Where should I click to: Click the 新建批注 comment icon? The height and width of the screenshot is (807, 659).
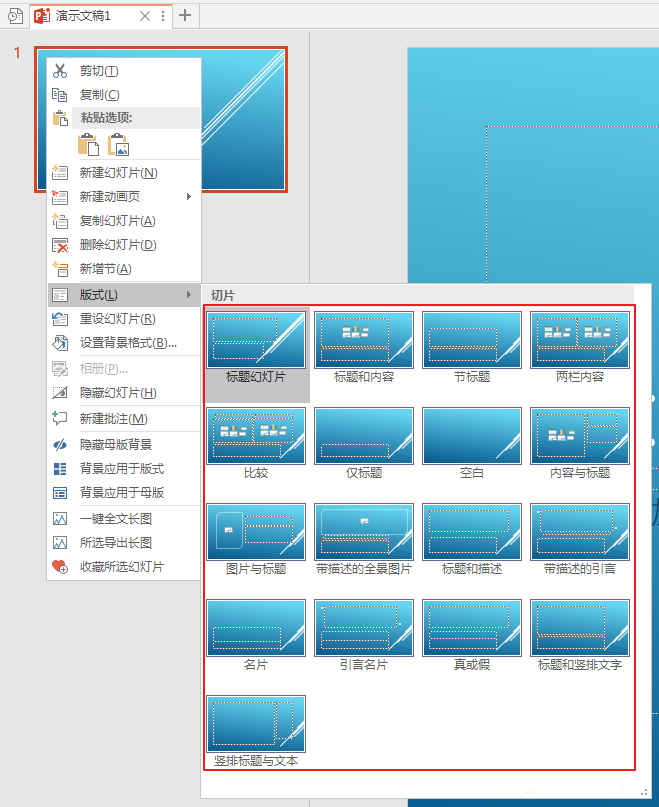click(x=60, y=418)
